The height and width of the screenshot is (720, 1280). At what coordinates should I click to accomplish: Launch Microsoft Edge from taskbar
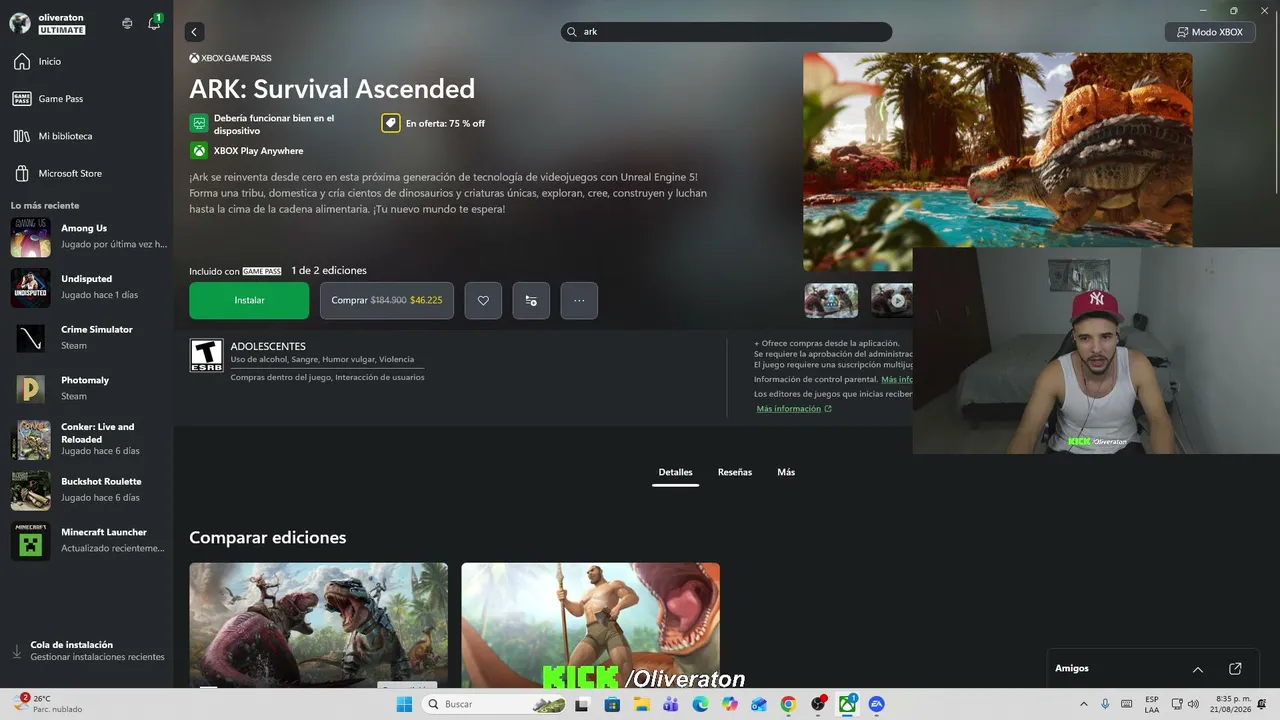[700, 704]
